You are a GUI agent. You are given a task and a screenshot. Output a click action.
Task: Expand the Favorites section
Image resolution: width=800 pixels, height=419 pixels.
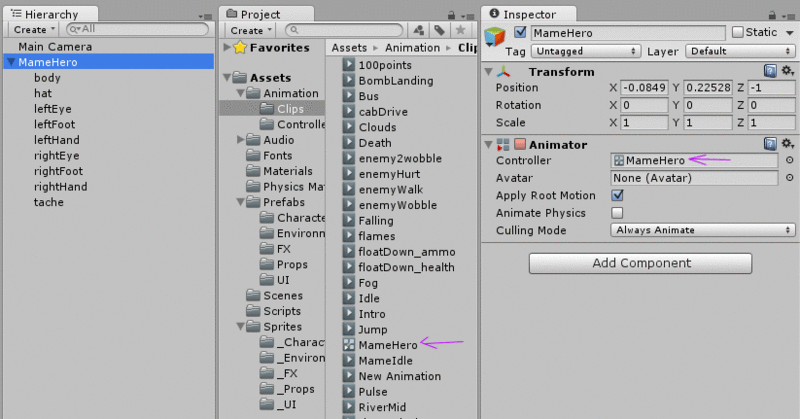pyautogui.click(x=227, y=47)
